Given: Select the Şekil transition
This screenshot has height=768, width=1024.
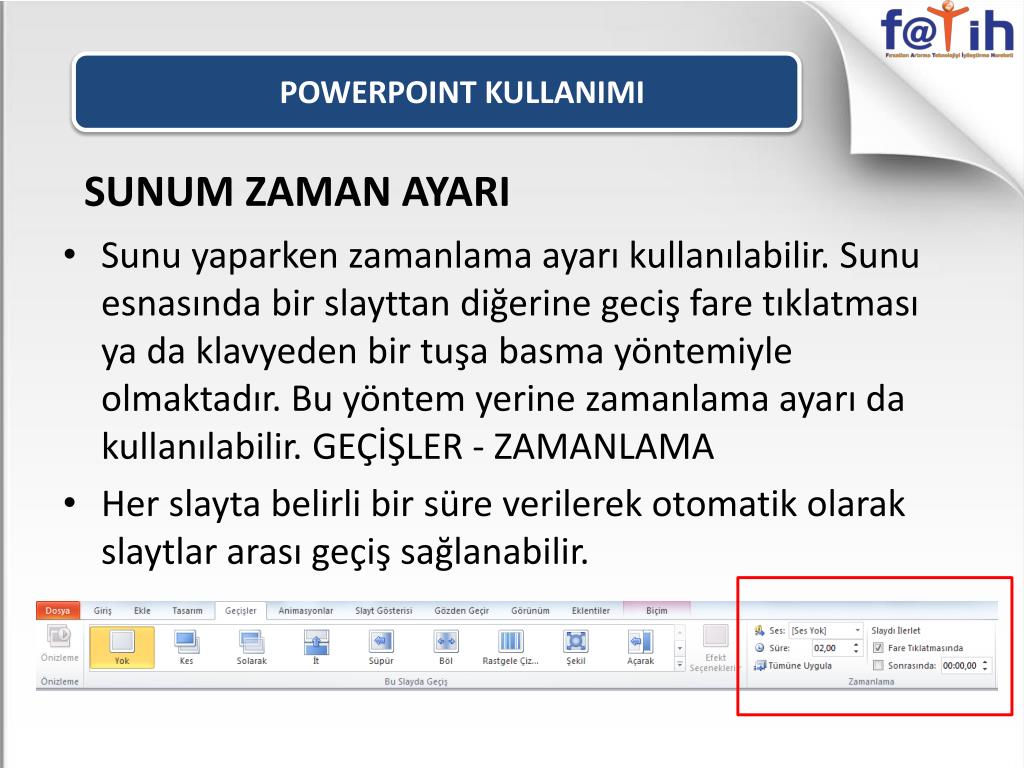Looking at the screenshot, I should point(575,647).
